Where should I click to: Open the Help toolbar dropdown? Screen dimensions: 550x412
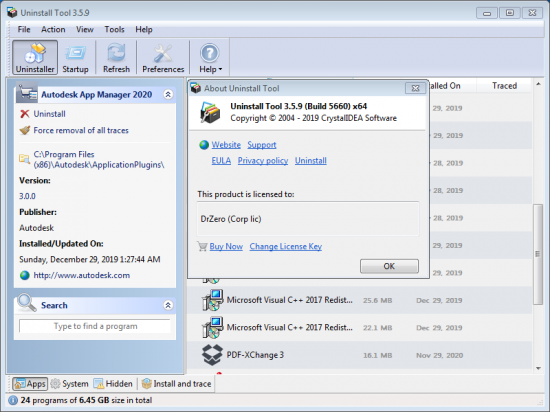210,57
